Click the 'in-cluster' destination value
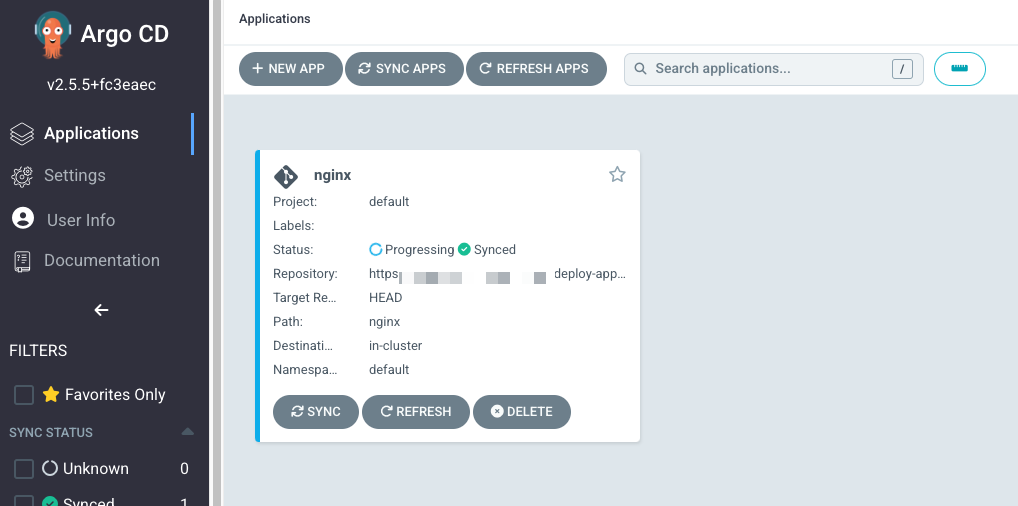Viewport: 1018px width, 506px height. pos(395,346)
